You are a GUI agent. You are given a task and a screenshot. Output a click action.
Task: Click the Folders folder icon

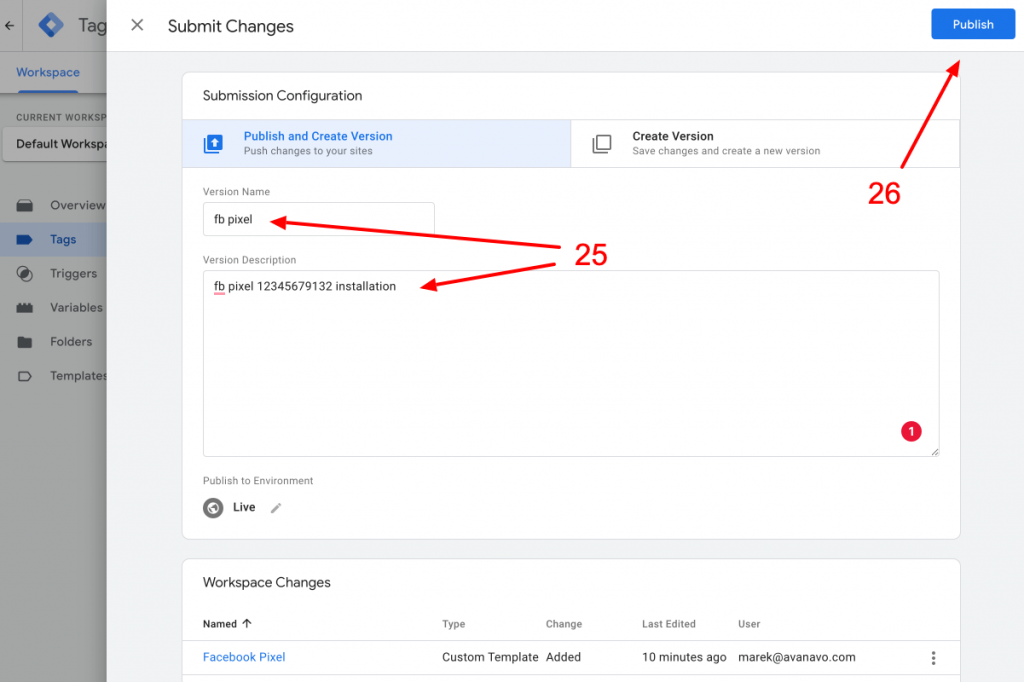point(25,342)
